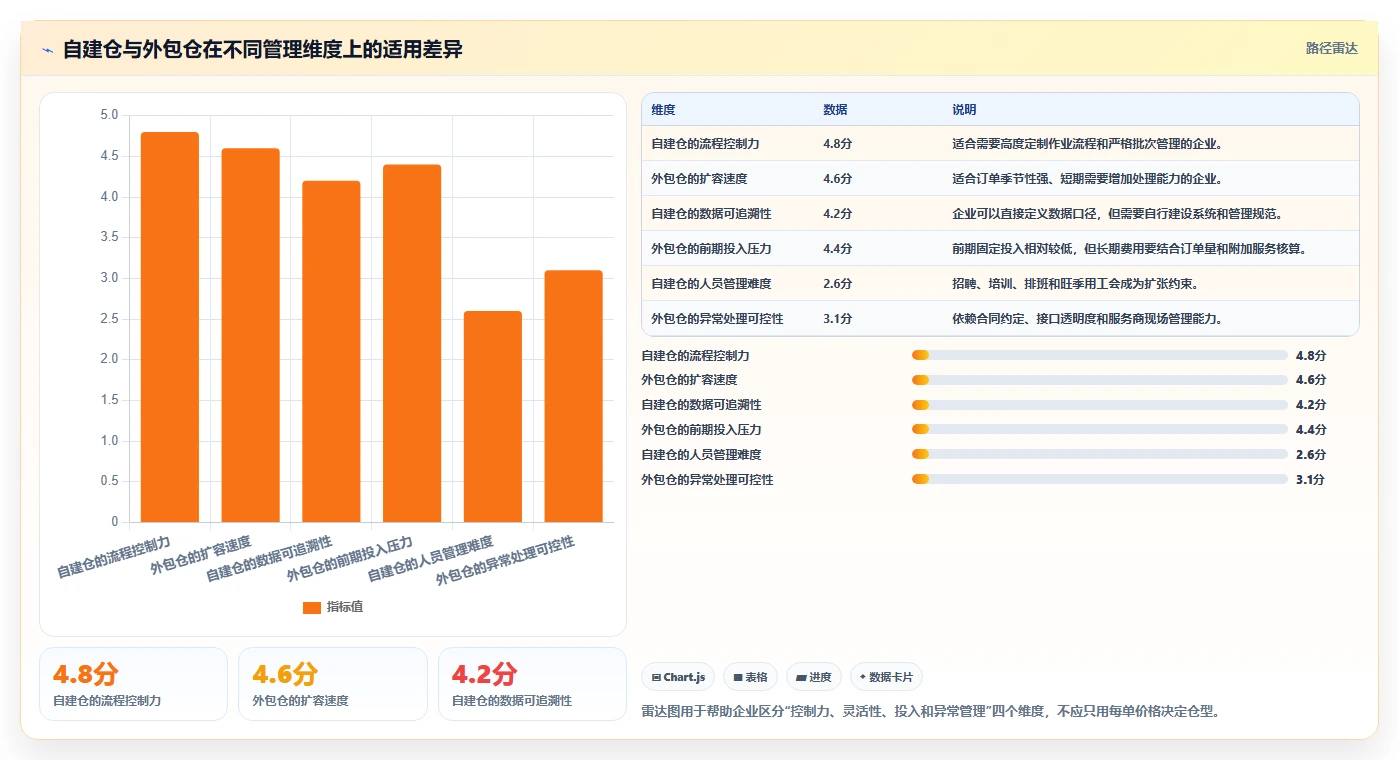Click the 数据 column header
The height and width of the screenshot is (760, 1399).
click(835, 110)
